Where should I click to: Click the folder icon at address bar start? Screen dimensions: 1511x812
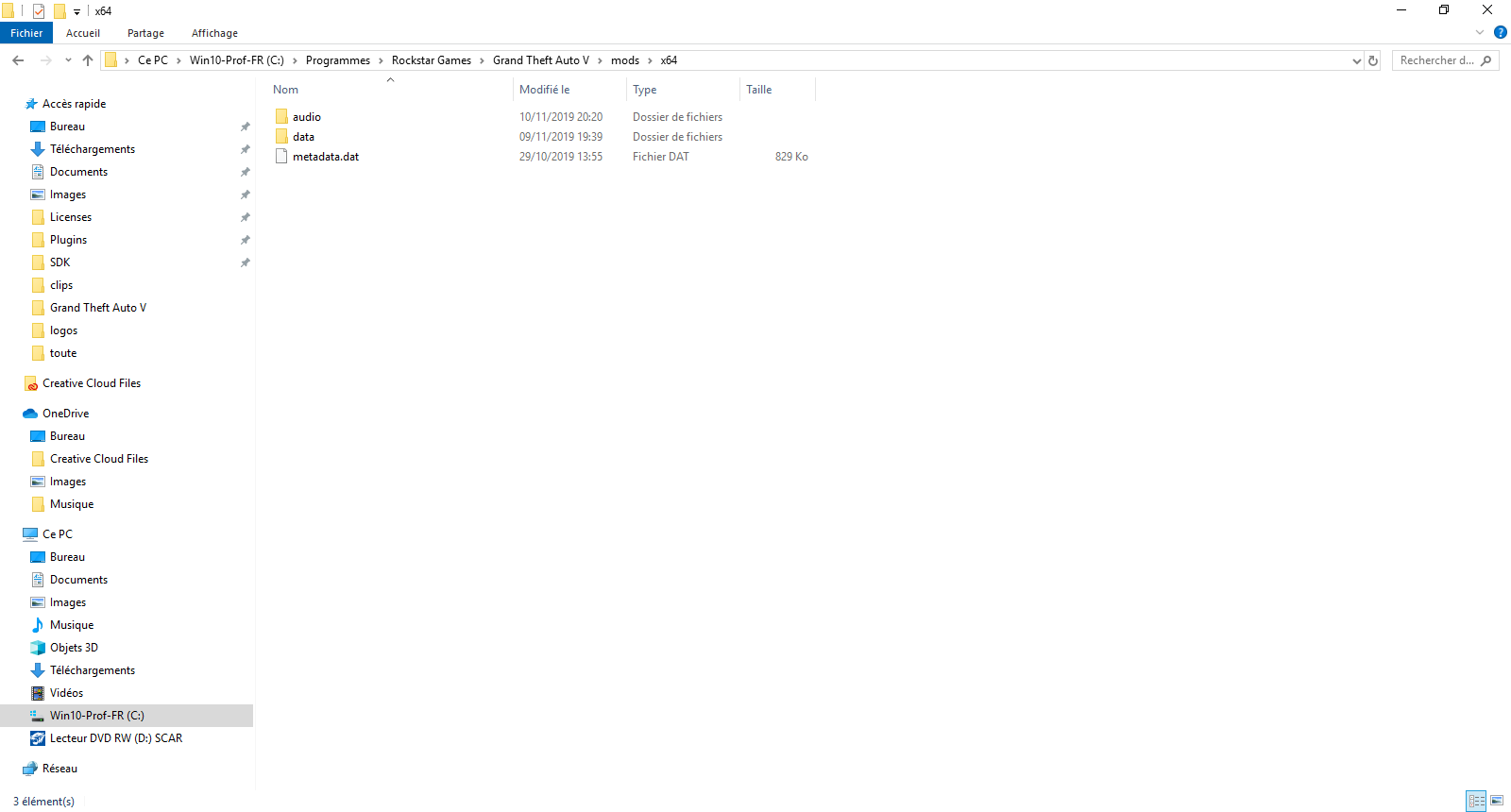[111, 60]
